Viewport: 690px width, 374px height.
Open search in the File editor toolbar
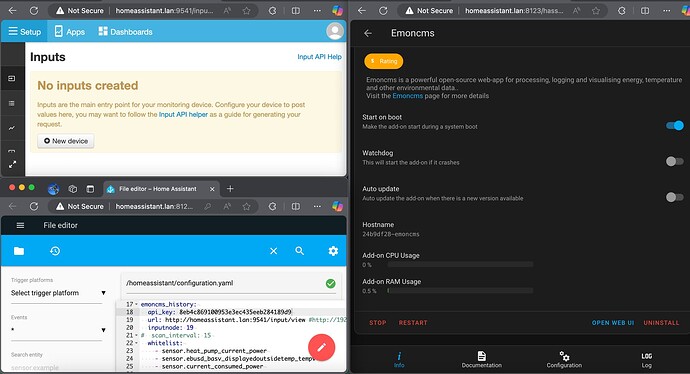coord(300,251)
